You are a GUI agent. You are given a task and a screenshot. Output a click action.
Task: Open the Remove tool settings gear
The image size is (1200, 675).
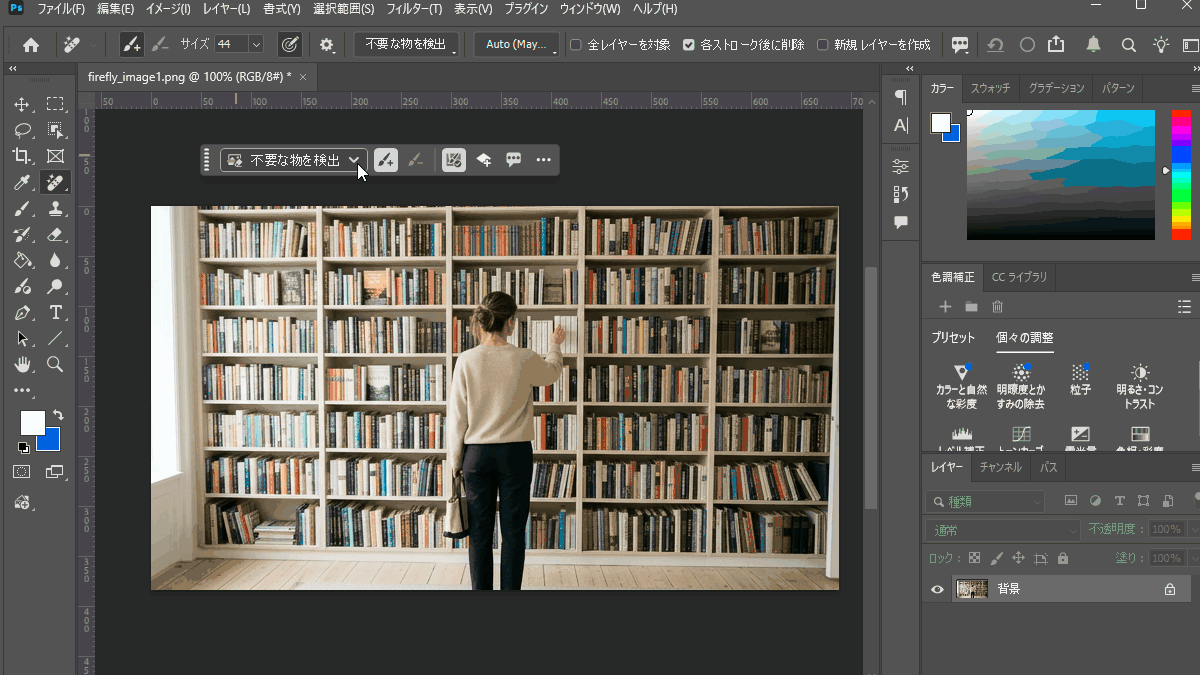point(327,44)
